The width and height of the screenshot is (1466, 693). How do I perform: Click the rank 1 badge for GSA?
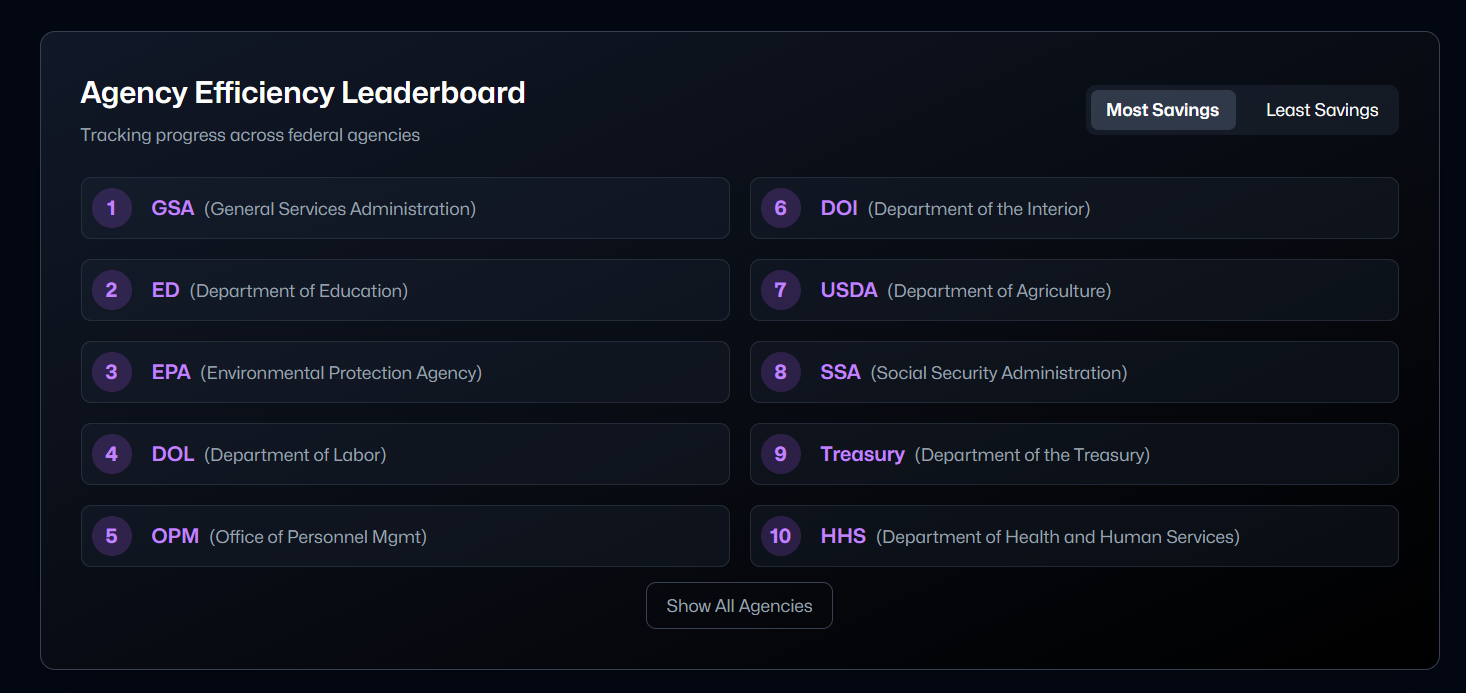112,208
